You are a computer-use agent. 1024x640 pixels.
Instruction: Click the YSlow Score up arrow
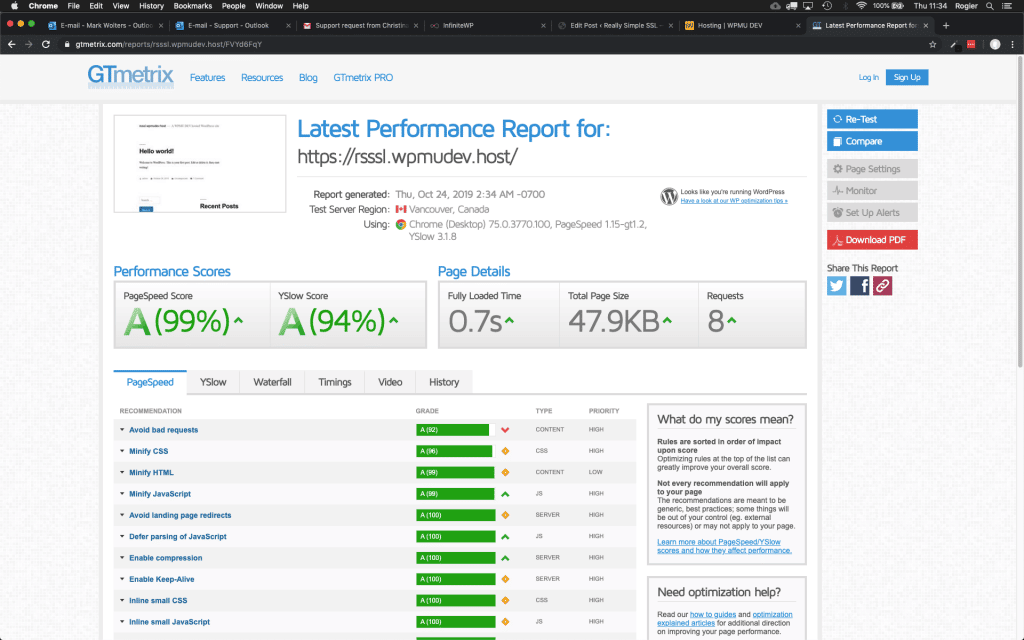click(x=394, y=320)
